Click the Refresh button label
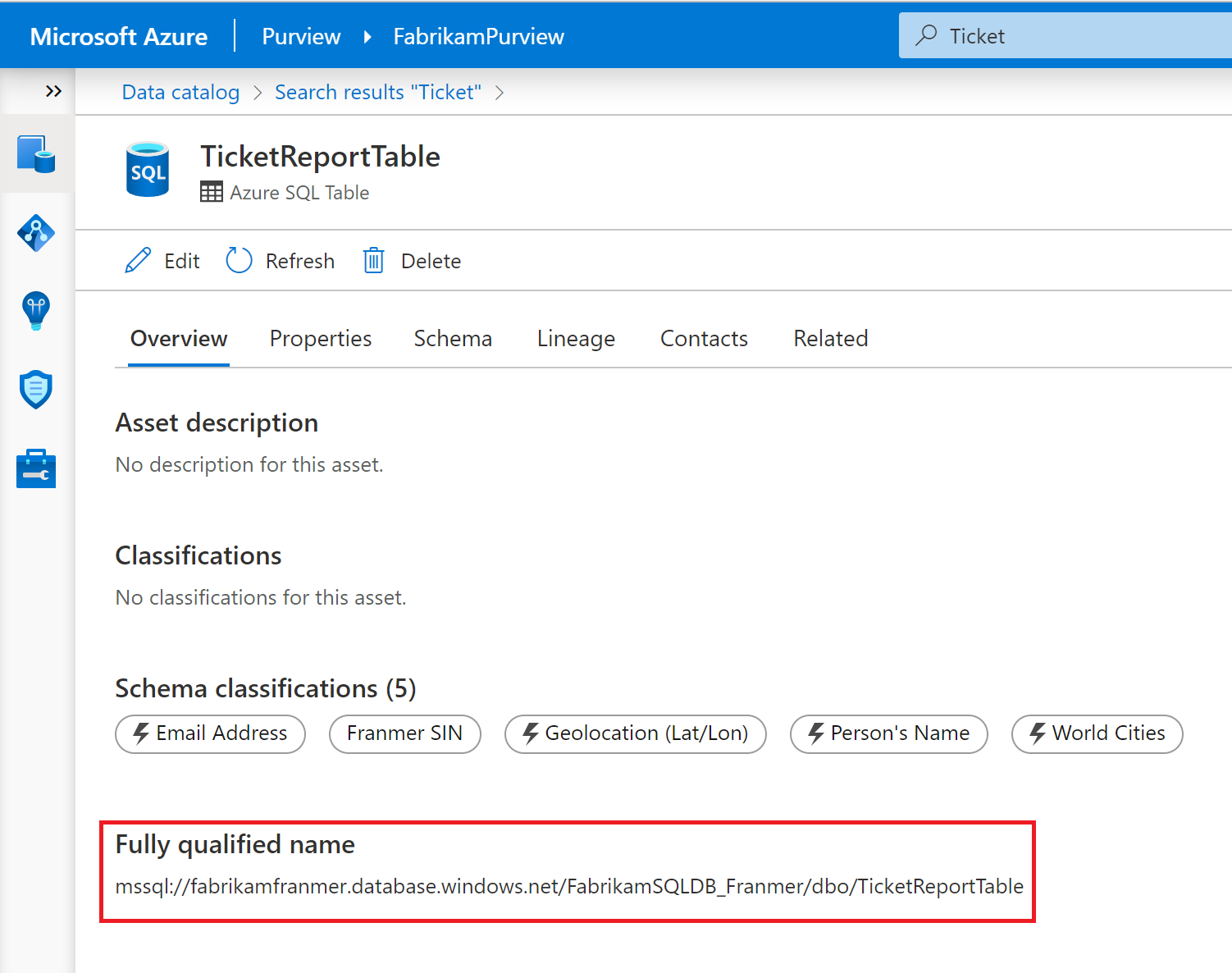 (300, 261)
